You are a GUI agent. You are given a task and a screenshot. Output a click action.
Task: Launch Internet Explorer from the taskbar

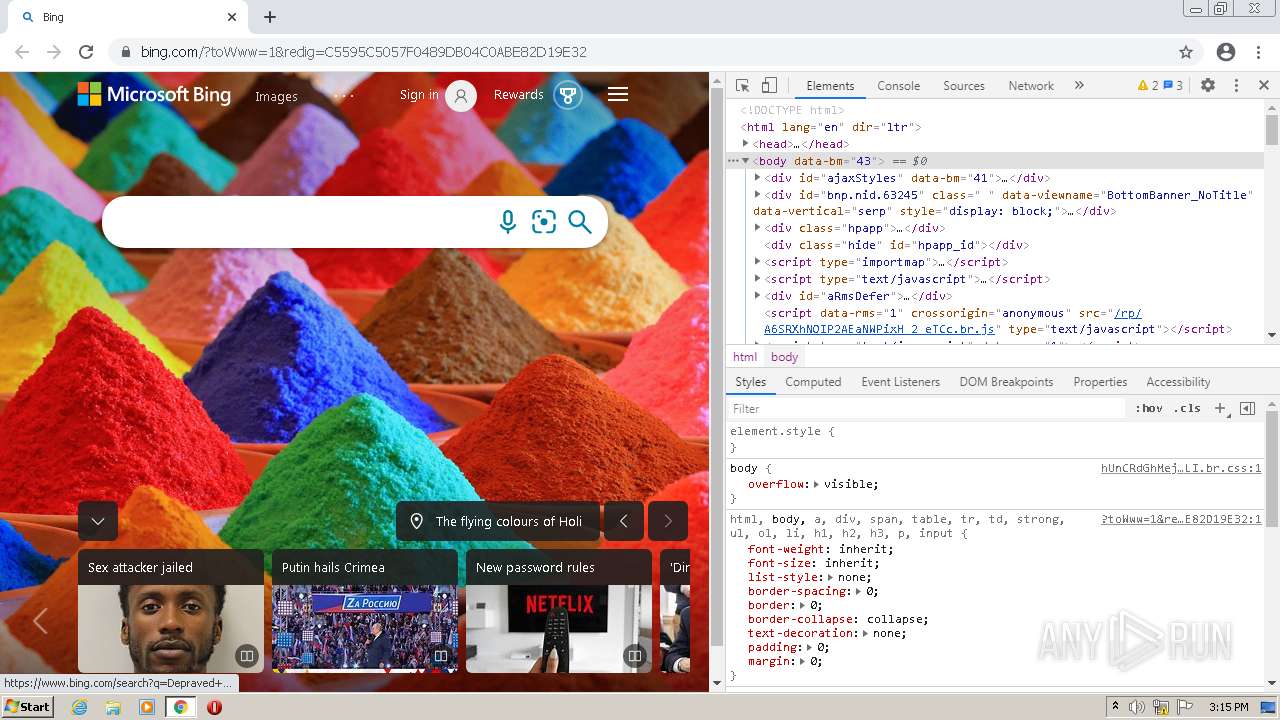80,707
